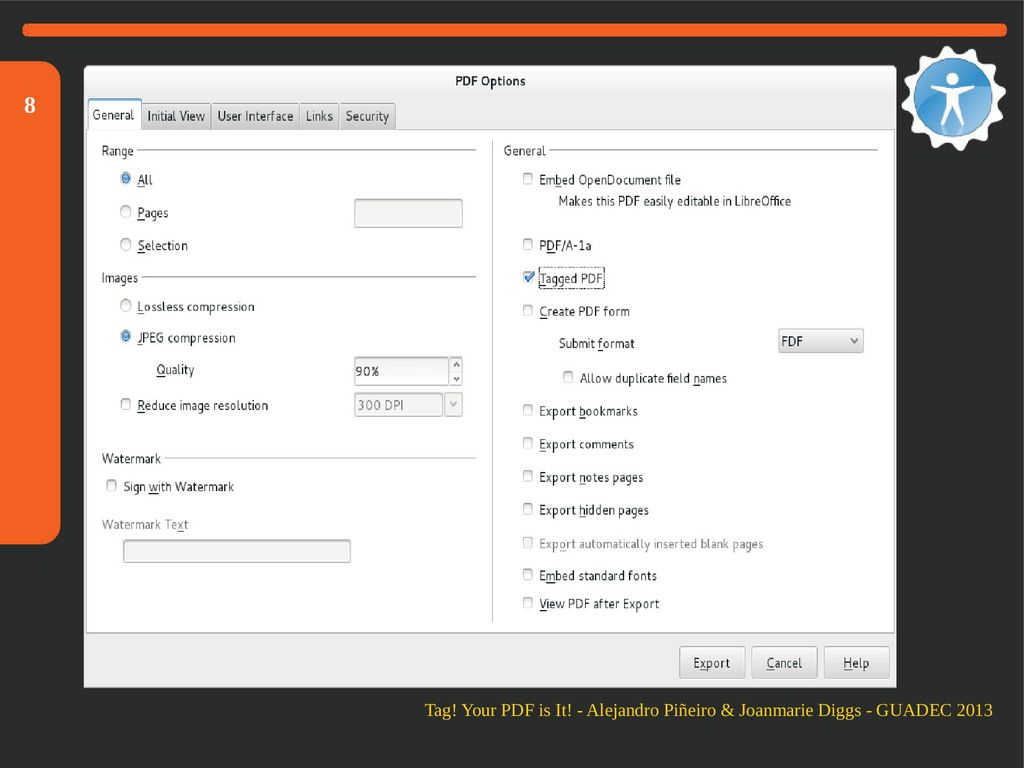Go to the User Interface tab
This screenshot has width=1024, height=768.
255,116
